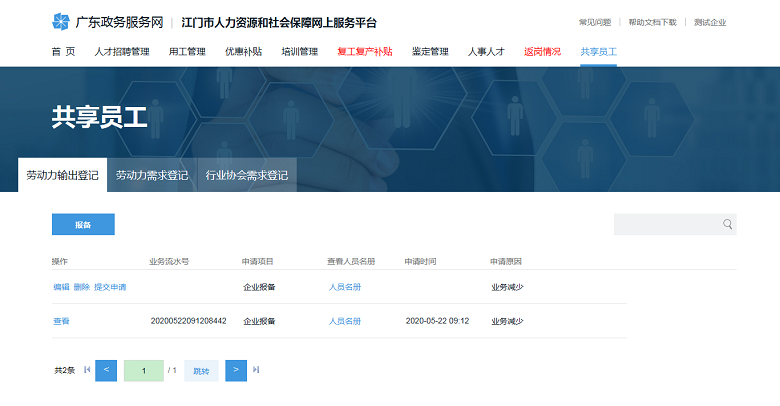The height and width of the screenshot is (406, 780).
Task: Click 江门市人力资源和社会保障网上服务平台 title
Action: click(279, 22)
